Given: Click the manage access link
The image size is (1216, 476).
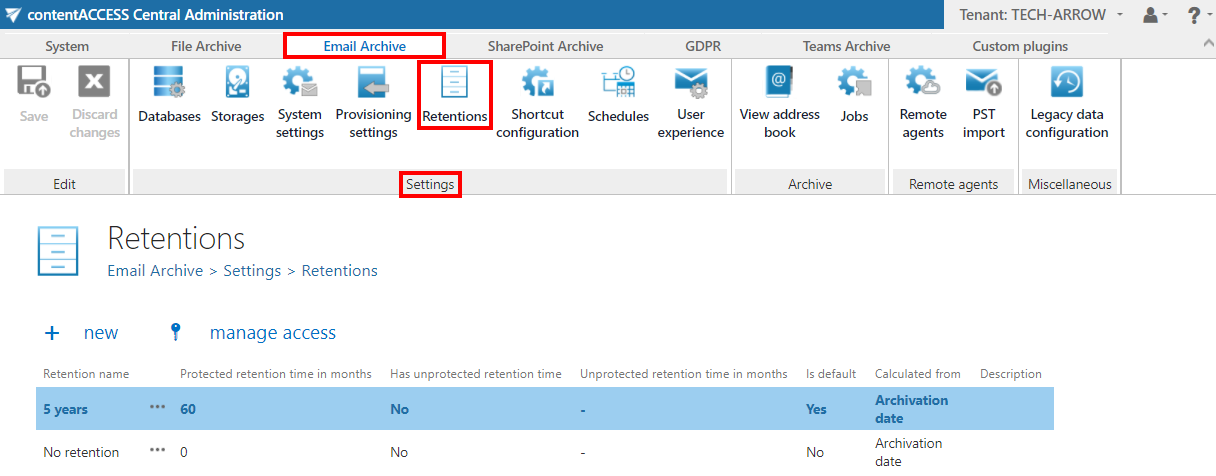Looking at the screenshot, I should point(272,333).
